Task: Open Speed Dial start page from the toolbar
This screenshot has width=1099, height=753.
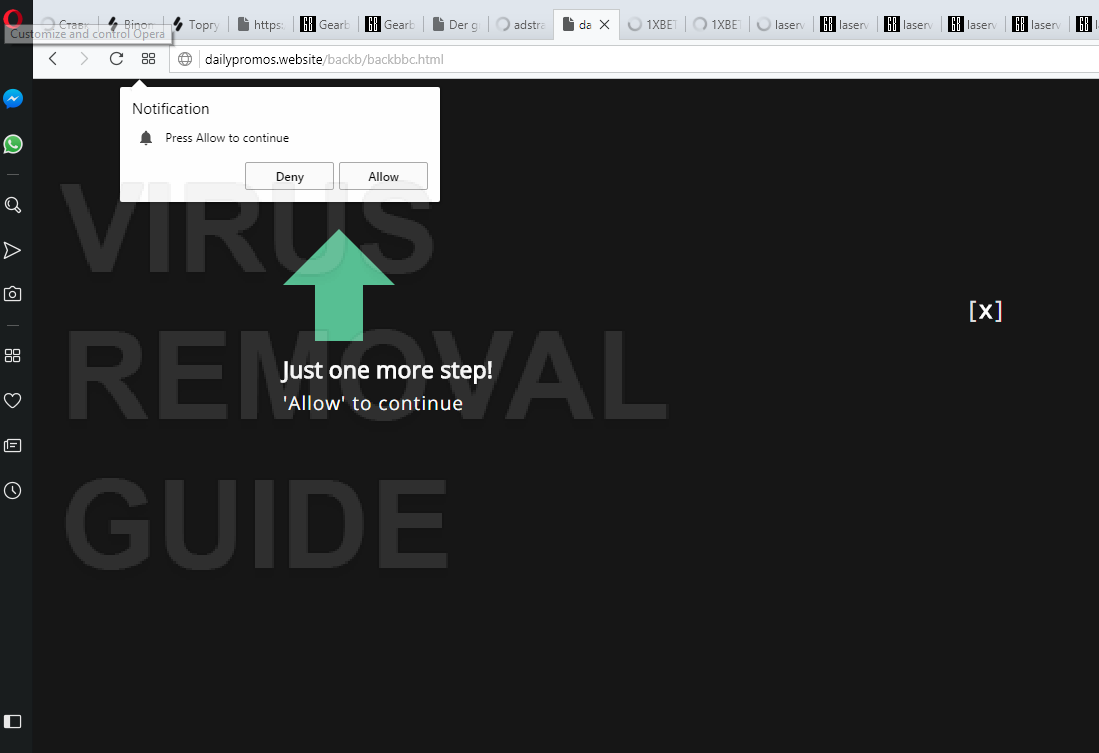Action: coord(149,59)
